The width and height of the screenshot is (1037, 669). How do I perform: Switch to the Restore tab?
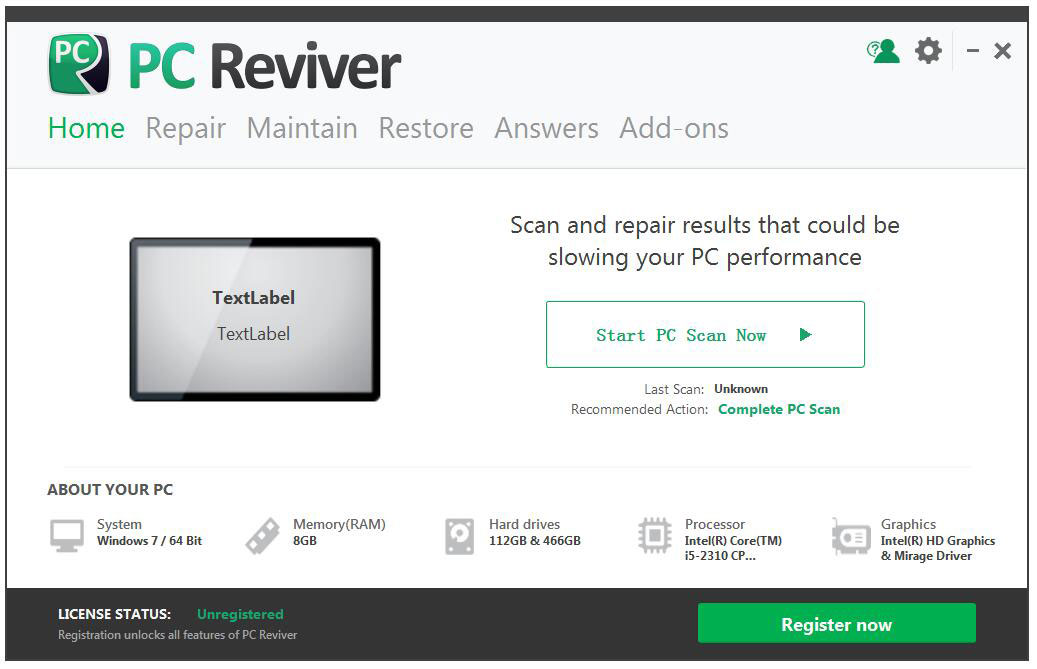[426, 128]
